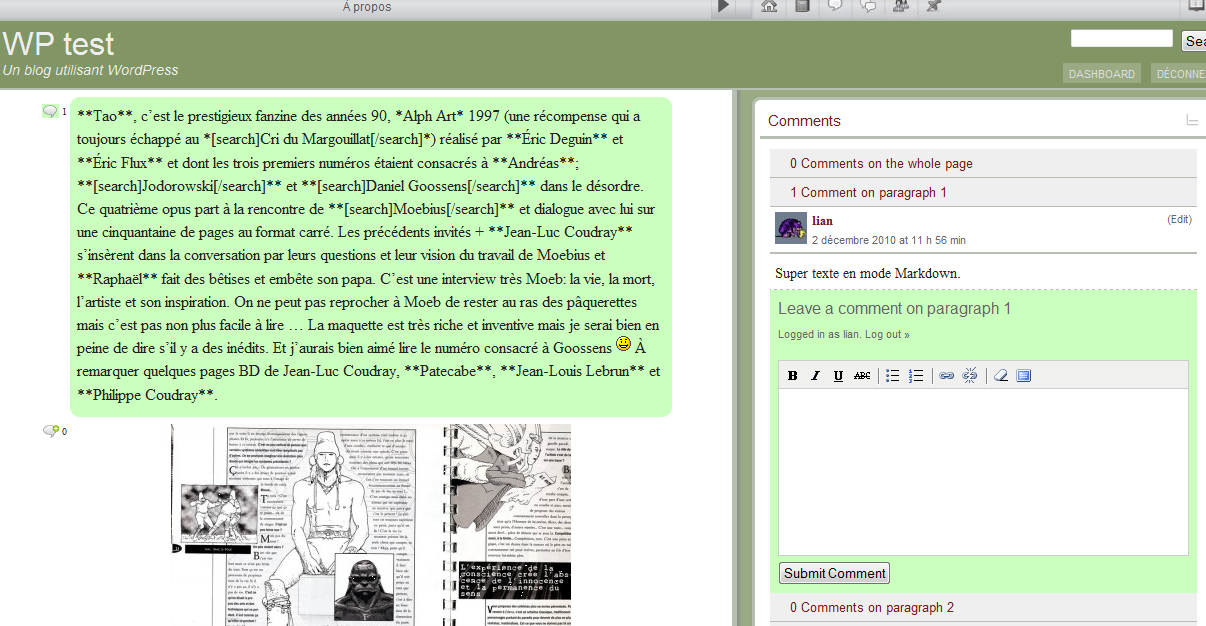Click the pushpin icon in top toolbar
Image resolution: width=1206 pixels, height=626 pixels.
(933, 7)
